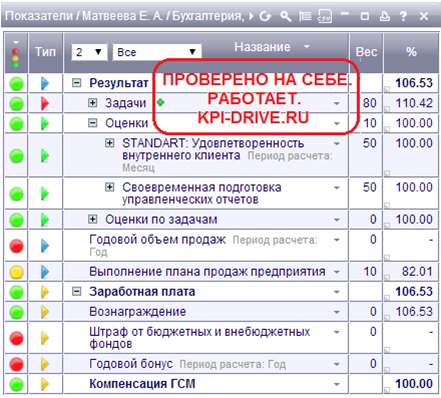This screenshot has width=441, height=398.
Task: Sort by the Название column header
Action: point(262,47)
